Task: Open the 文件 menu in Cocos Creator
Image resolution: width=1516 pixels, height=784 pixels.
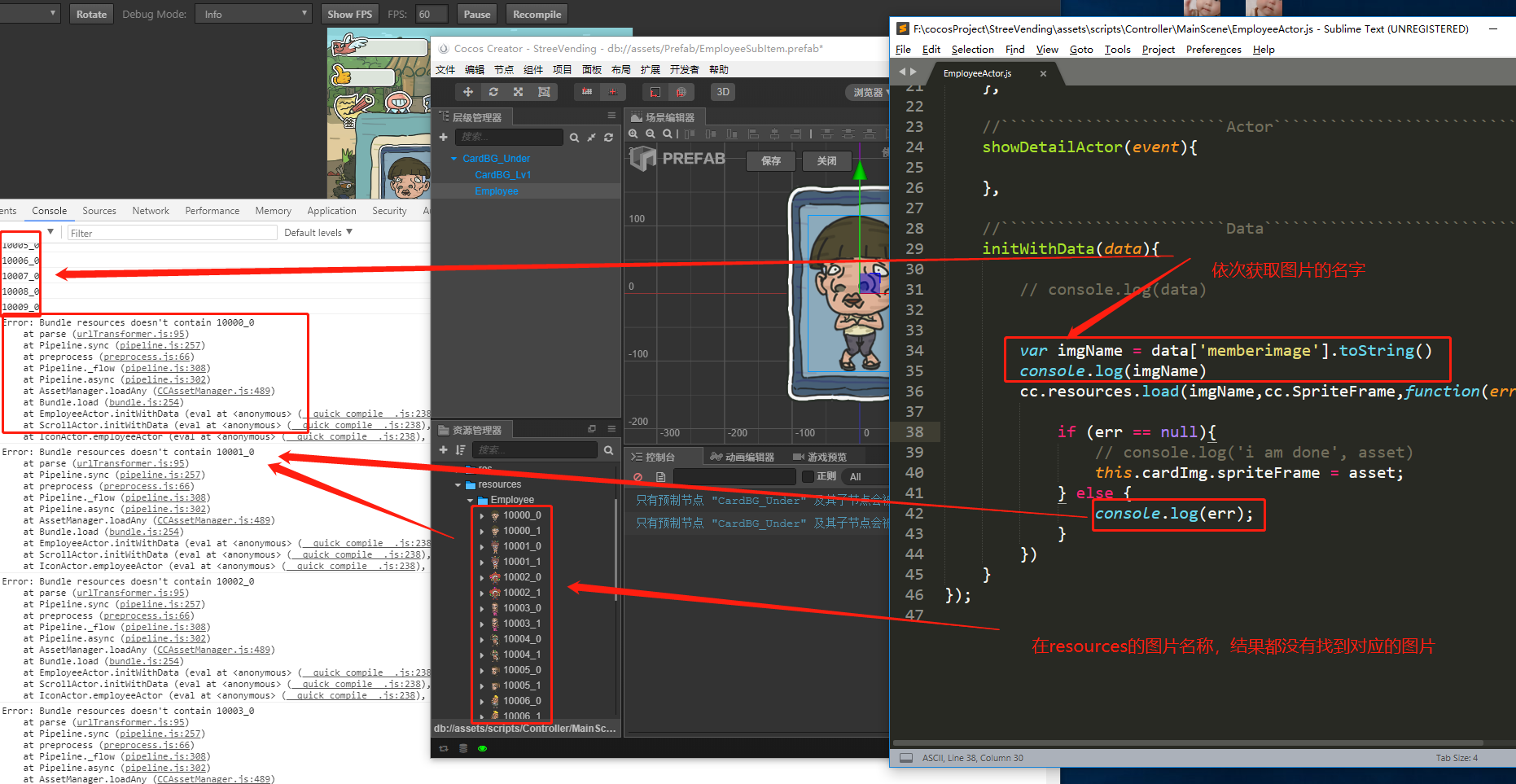Action: coord(445,70)
